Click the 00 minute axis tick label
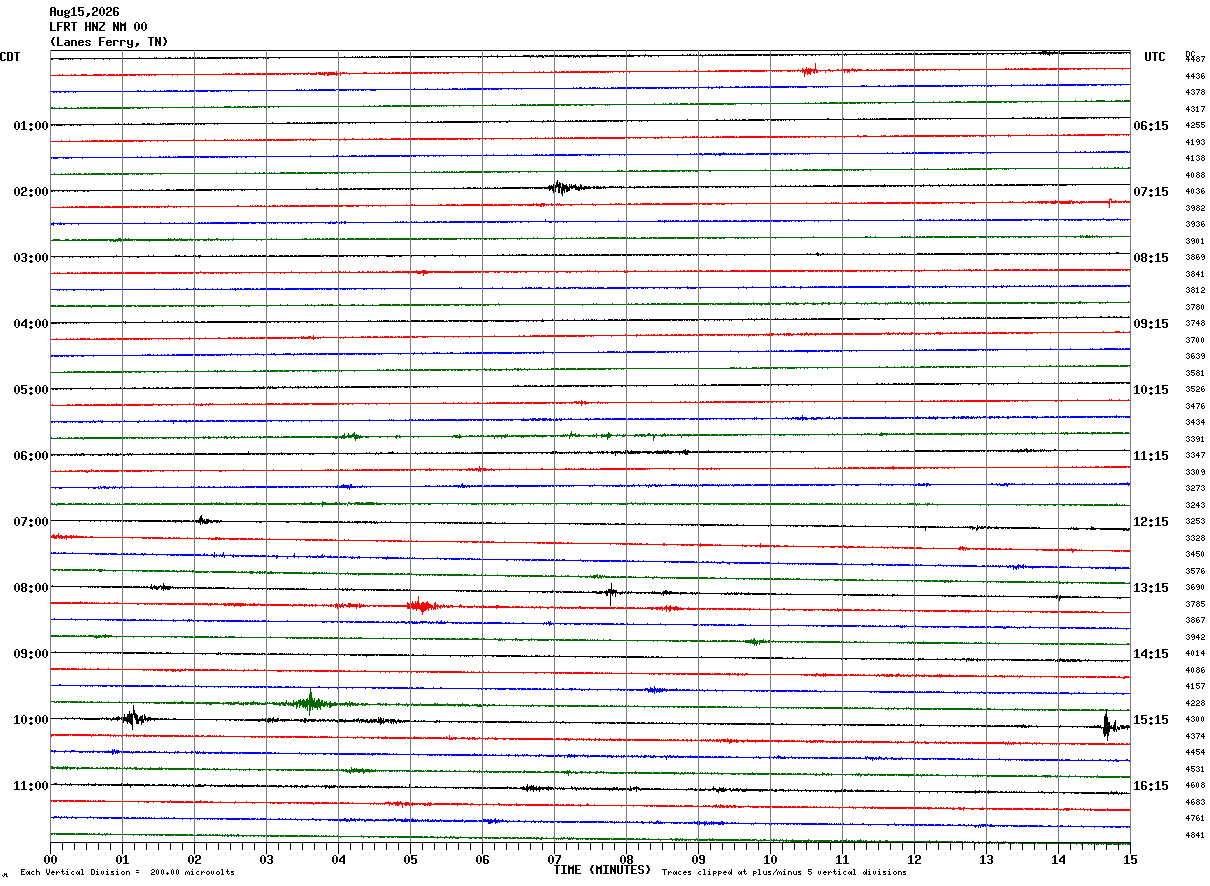 coord(50,859)
